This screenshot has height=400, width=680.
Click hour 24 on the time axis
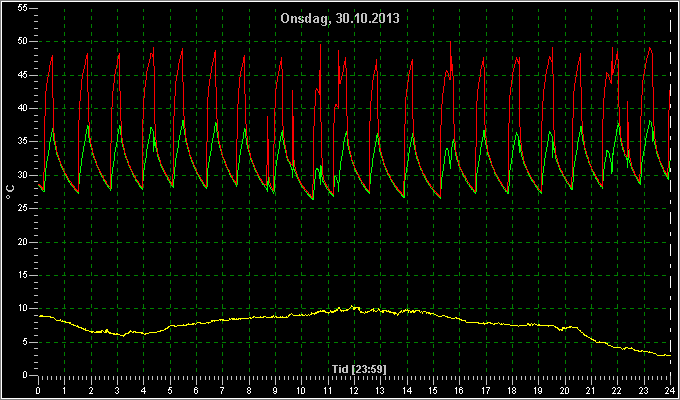click(670, 390)
